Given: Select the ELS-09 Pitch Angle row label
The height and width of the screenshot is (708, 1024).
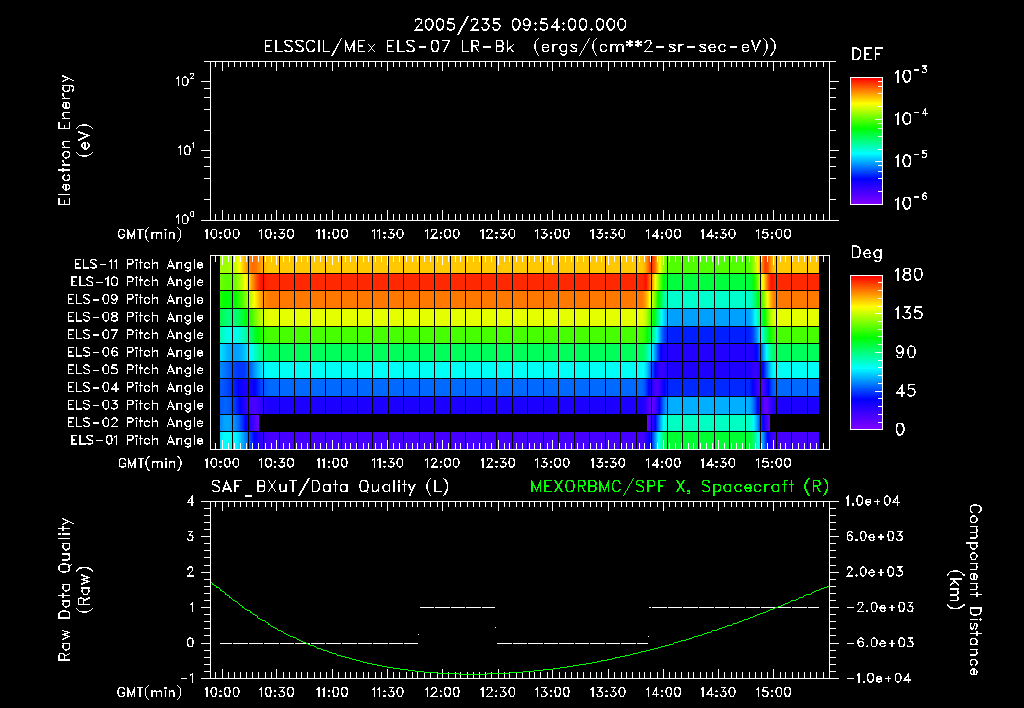Looking at the screenshot, I should [135, 300].
